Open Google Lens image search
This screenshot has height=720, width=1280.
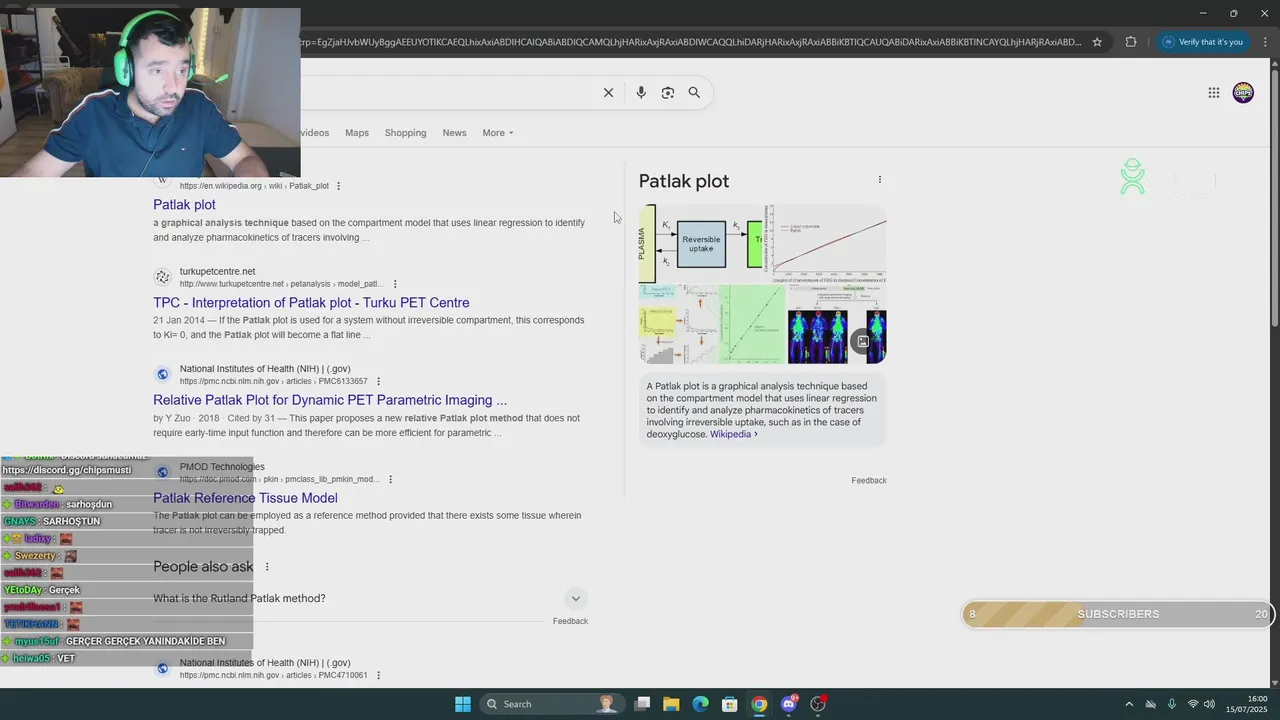pos(668,93)
